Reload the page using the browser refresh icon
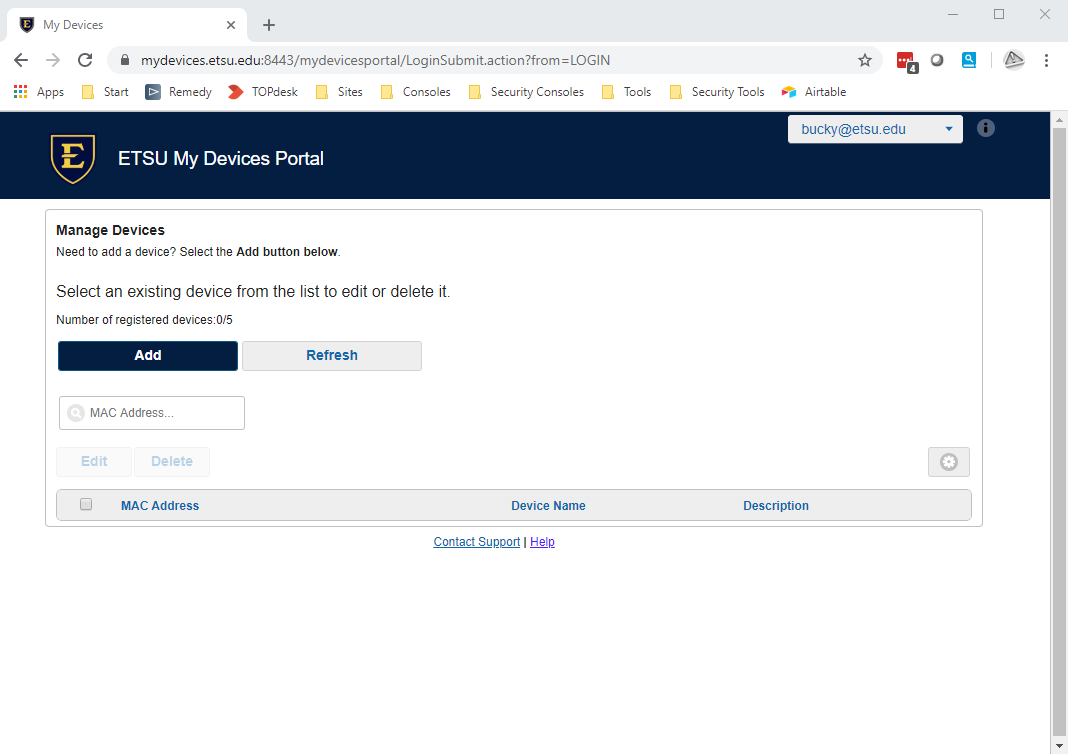 85,60
